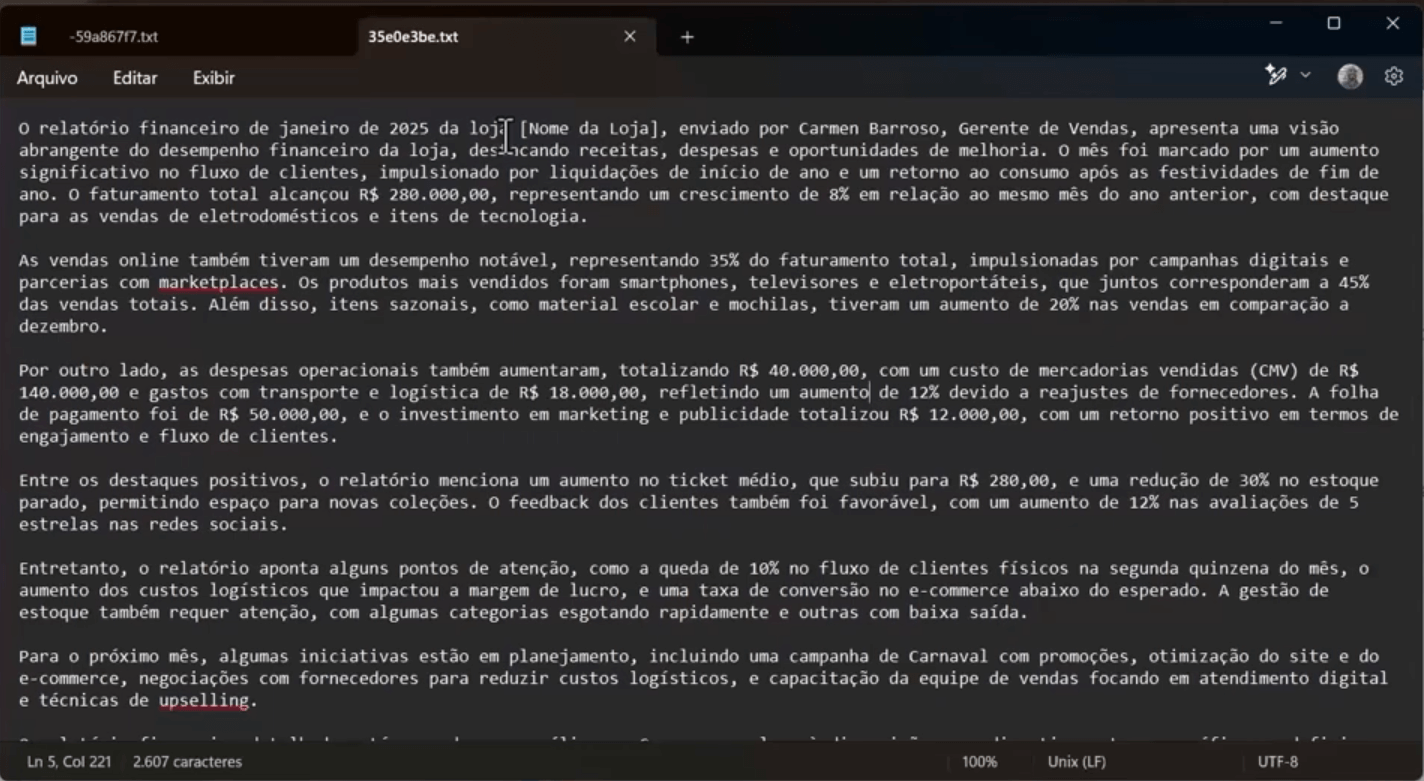Open the Editar menu
This screenshot has width=1424, height=781.
[x=135, y=78]
